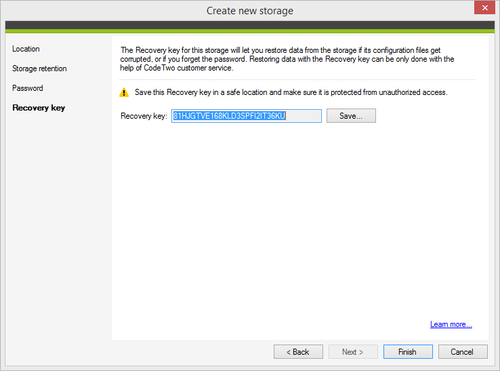Finish the storage wizard
The image size is (500, 371).
point(408,352)
